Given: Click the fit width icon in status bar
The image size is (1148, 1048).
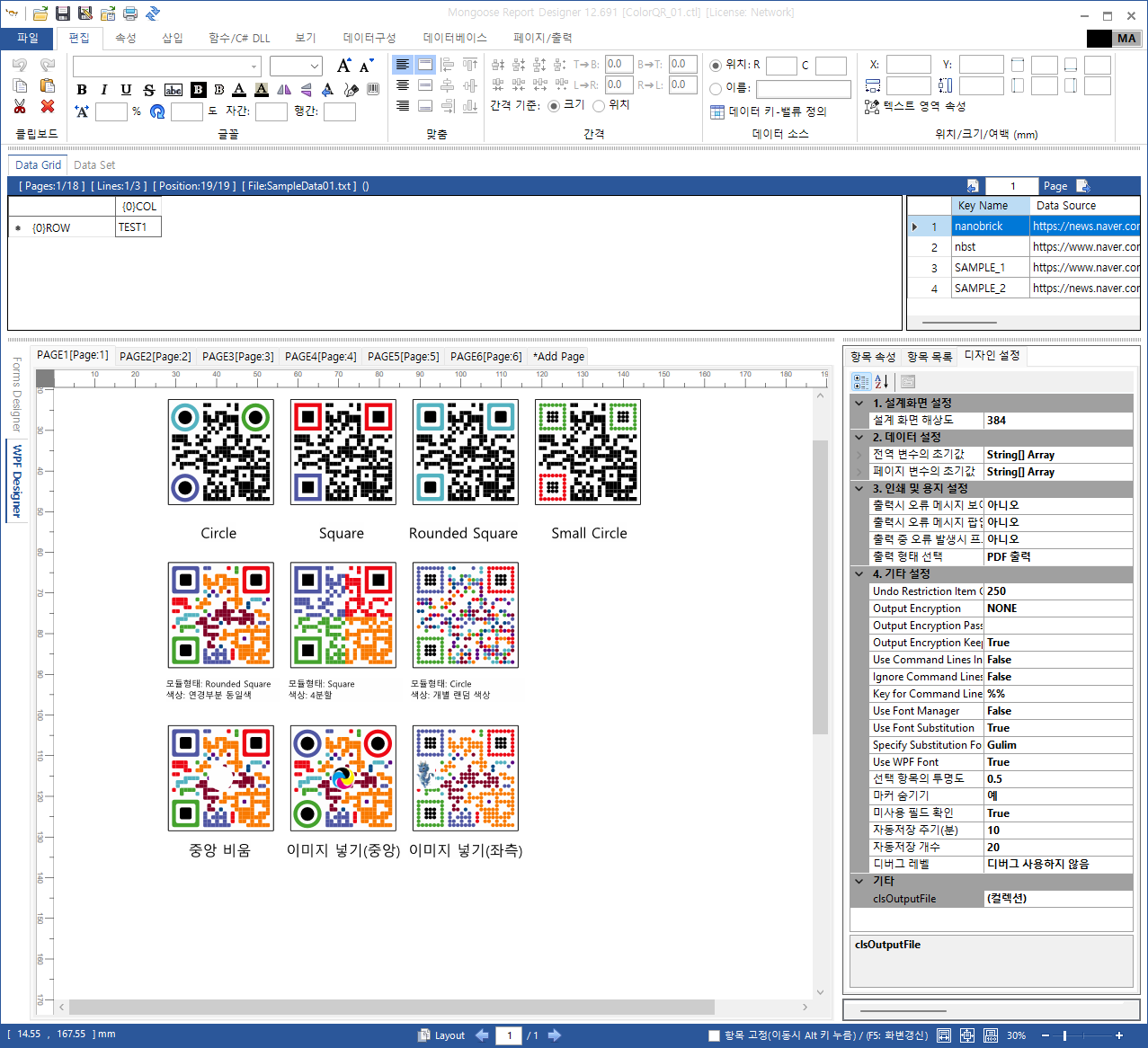Looking at the screenshot, I should (944, 1035).
